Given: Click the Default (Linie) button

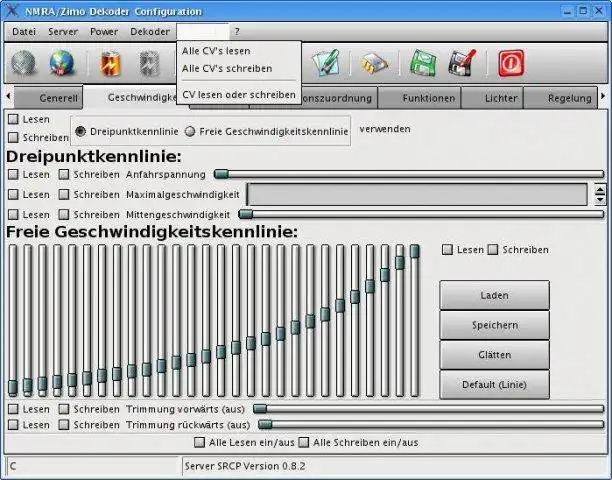Looking at the screenshot, I should [x=495, y=384].
